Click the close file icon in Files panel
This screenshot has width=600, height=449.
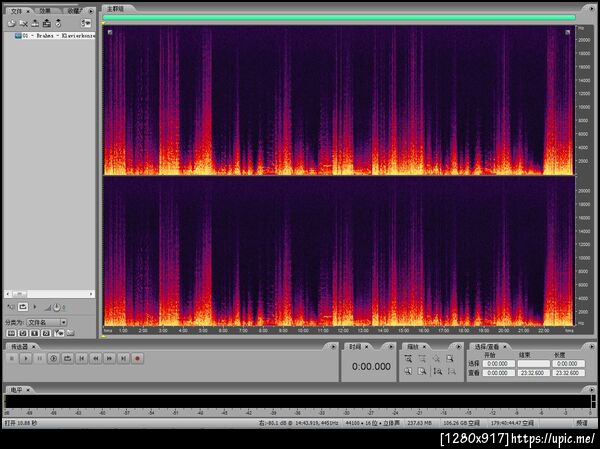tap(23, 23)
